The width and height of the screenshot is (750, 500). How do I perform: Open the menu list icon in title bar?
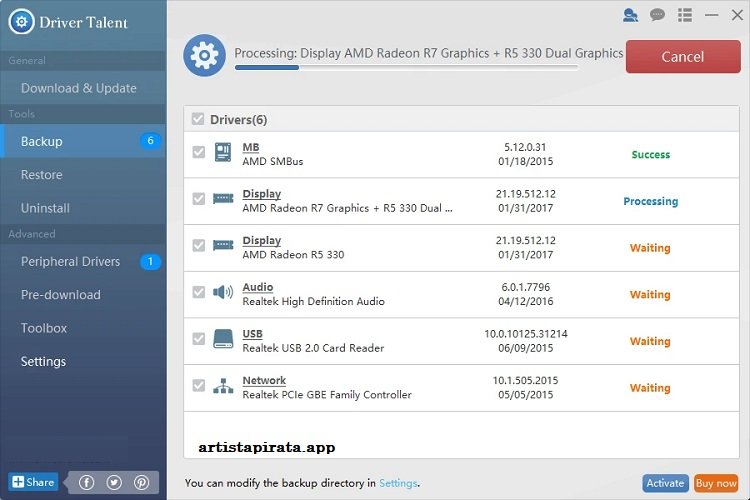pyautogui.click(x=685, y=15)
